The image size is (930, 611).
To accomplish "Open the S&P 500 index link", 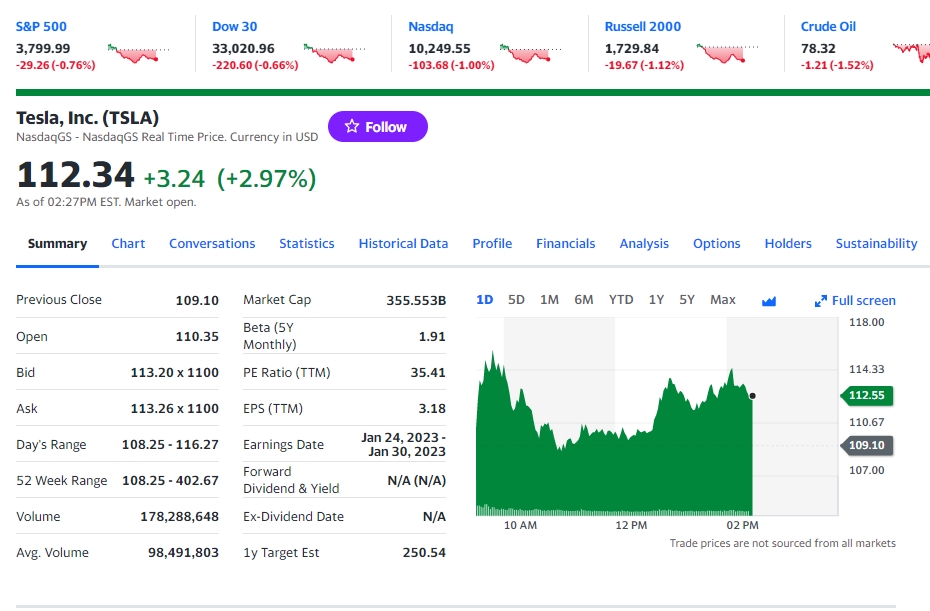I will [x=42, y=27].
